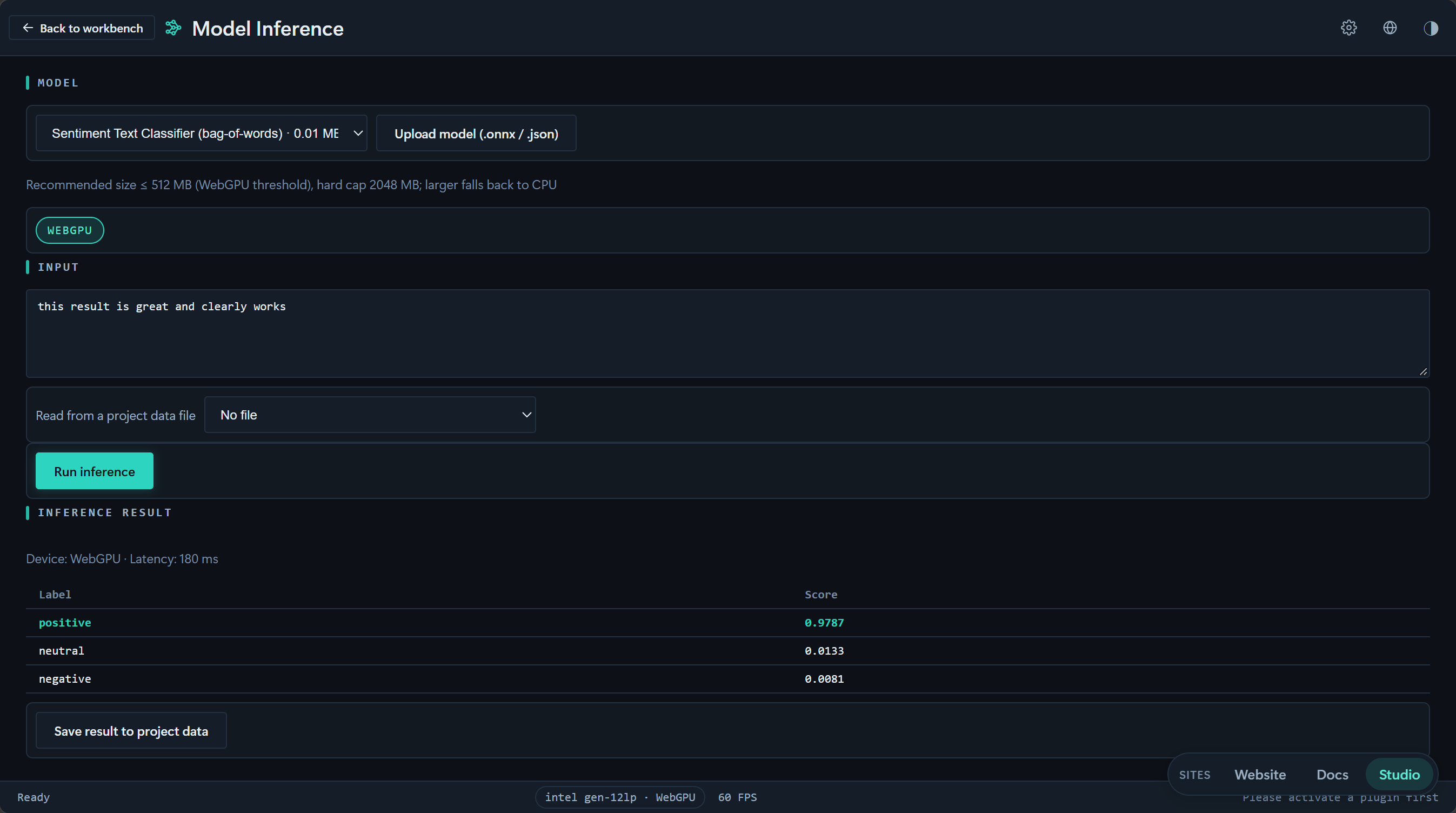
Task: Switch to the Docs site tab
Action: point(1332,774)
